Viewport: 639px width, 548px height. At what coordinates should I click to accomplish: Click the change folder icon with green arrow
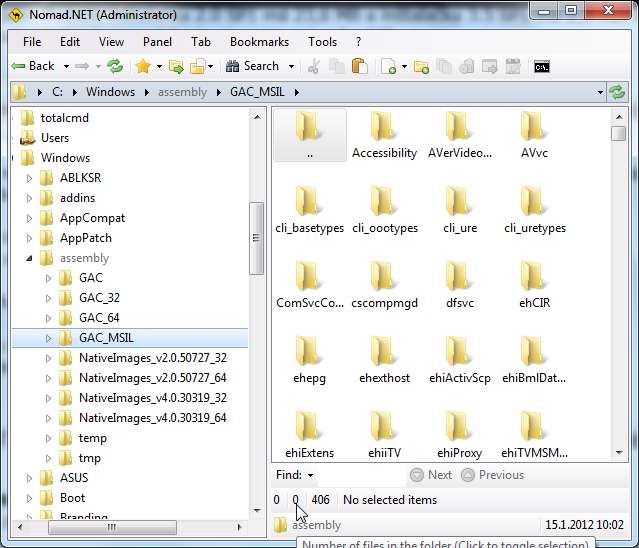point(176,66)
